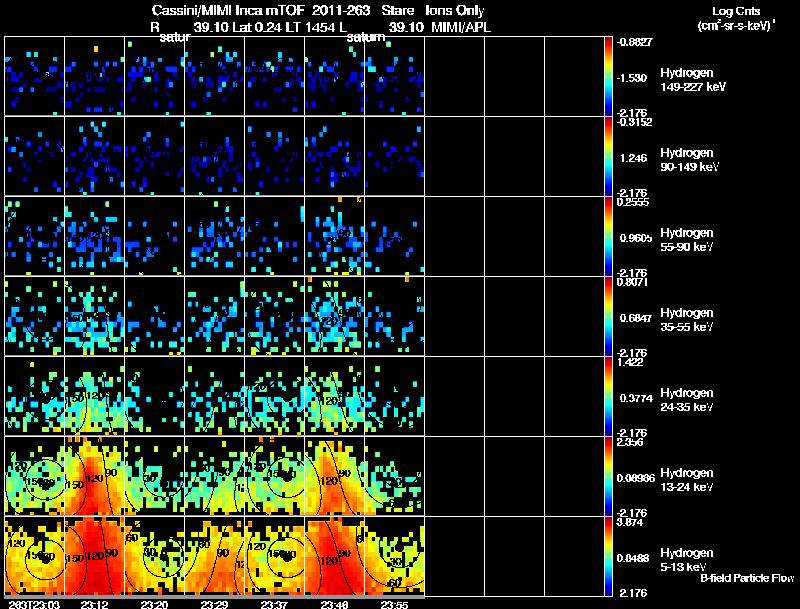This screenshot has height=609, width=800.
Task: Click the '0.3774' color scale value
Action: 635,398
